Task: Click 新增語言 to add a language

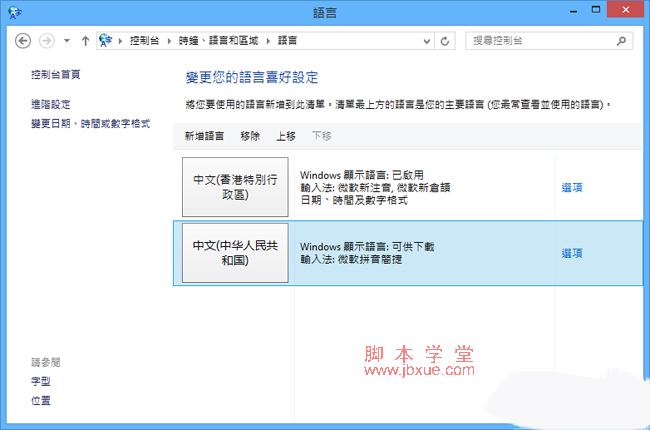Action: tap(204, 136)
